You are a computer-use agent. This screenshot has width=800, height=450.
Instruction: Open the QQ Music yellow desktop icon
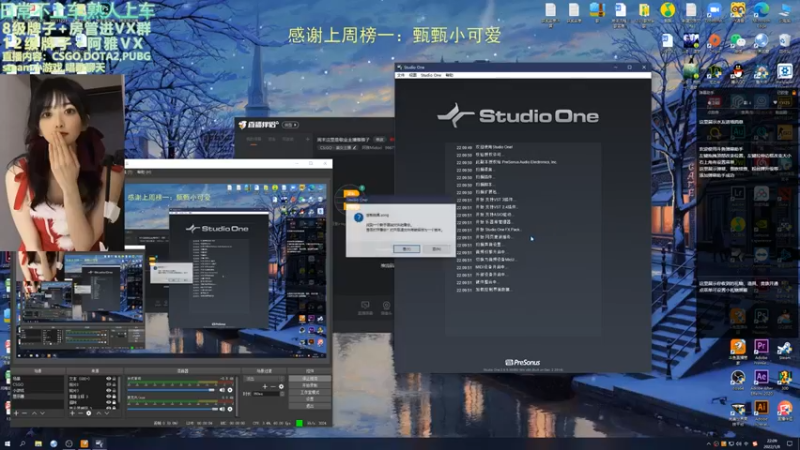[x=667, y=10]
